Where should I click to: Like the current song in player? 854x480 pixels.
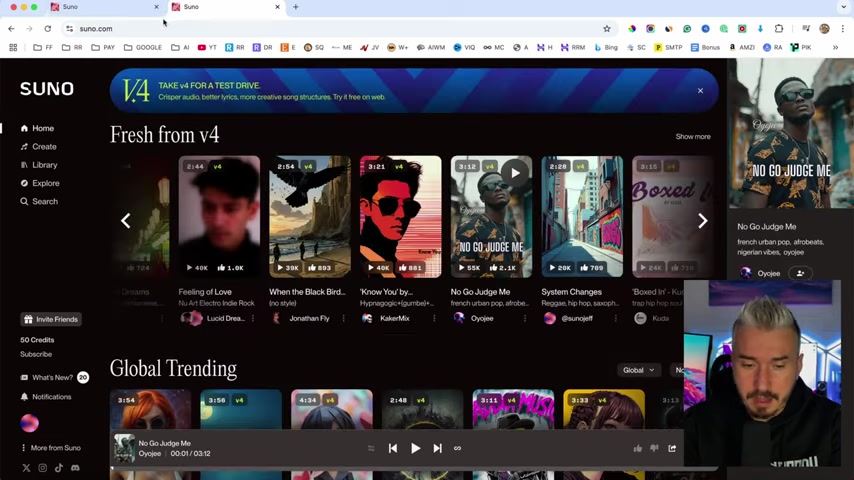coord(637,448)
